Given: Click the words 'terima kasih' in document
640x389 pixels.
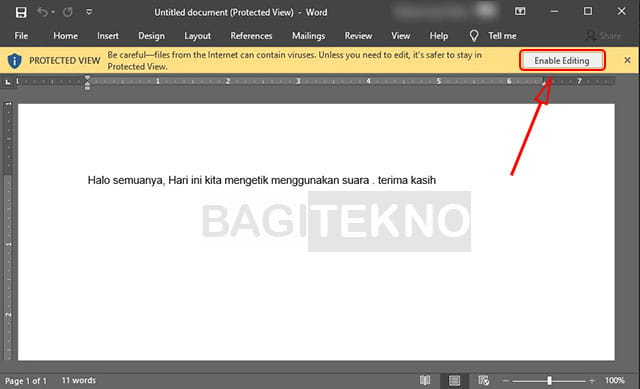Looking at the screenshot, I should [407, 180].
